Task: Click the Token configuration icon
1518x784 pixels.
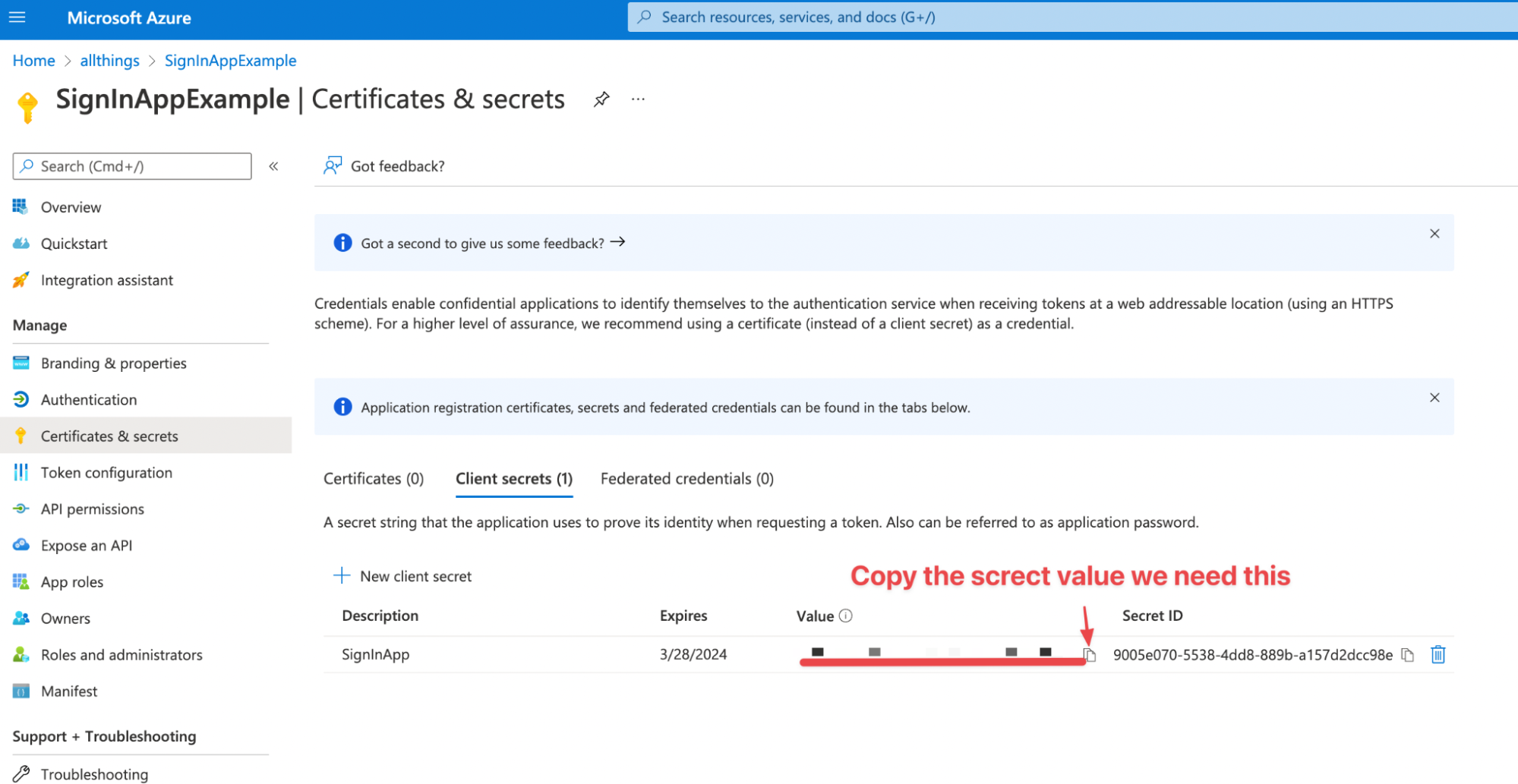Action: point(21,472)
